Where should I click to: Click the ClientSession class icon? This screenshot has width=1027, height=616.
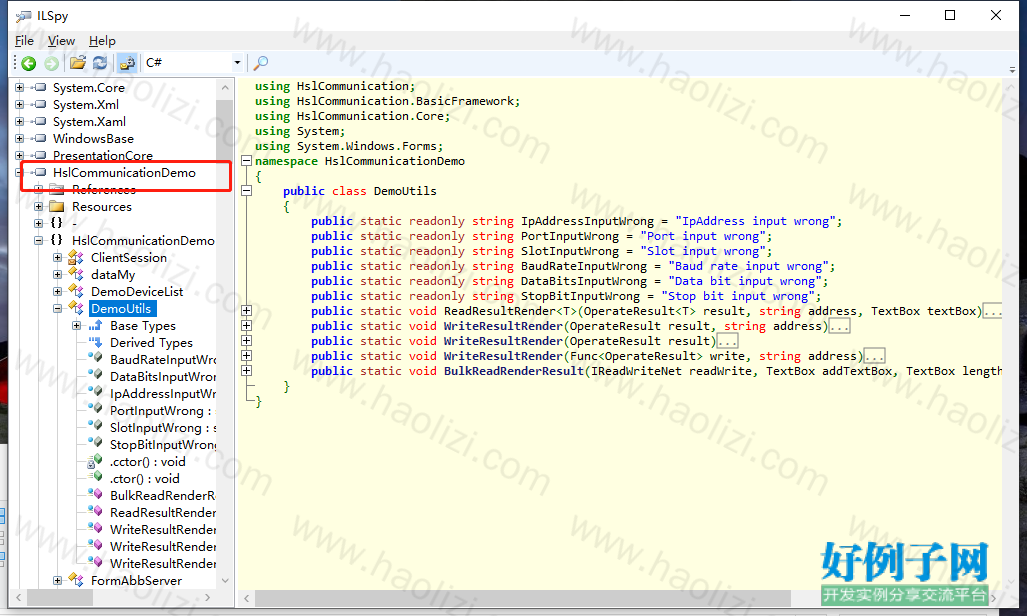point(76,258)
